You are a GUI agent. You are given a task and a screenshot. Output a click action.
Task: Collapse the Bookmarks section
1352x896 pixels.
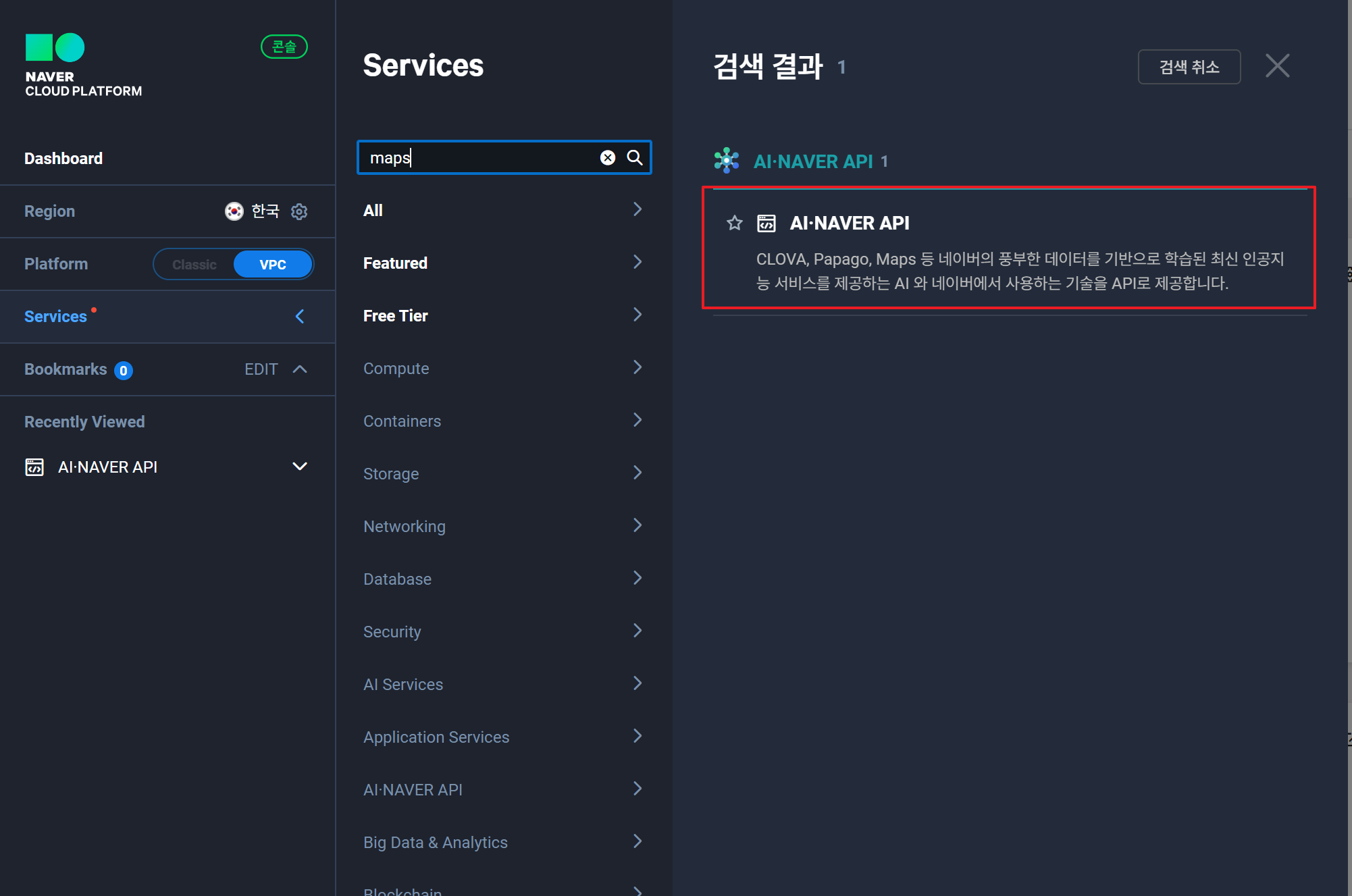click(x=300, y=369)
